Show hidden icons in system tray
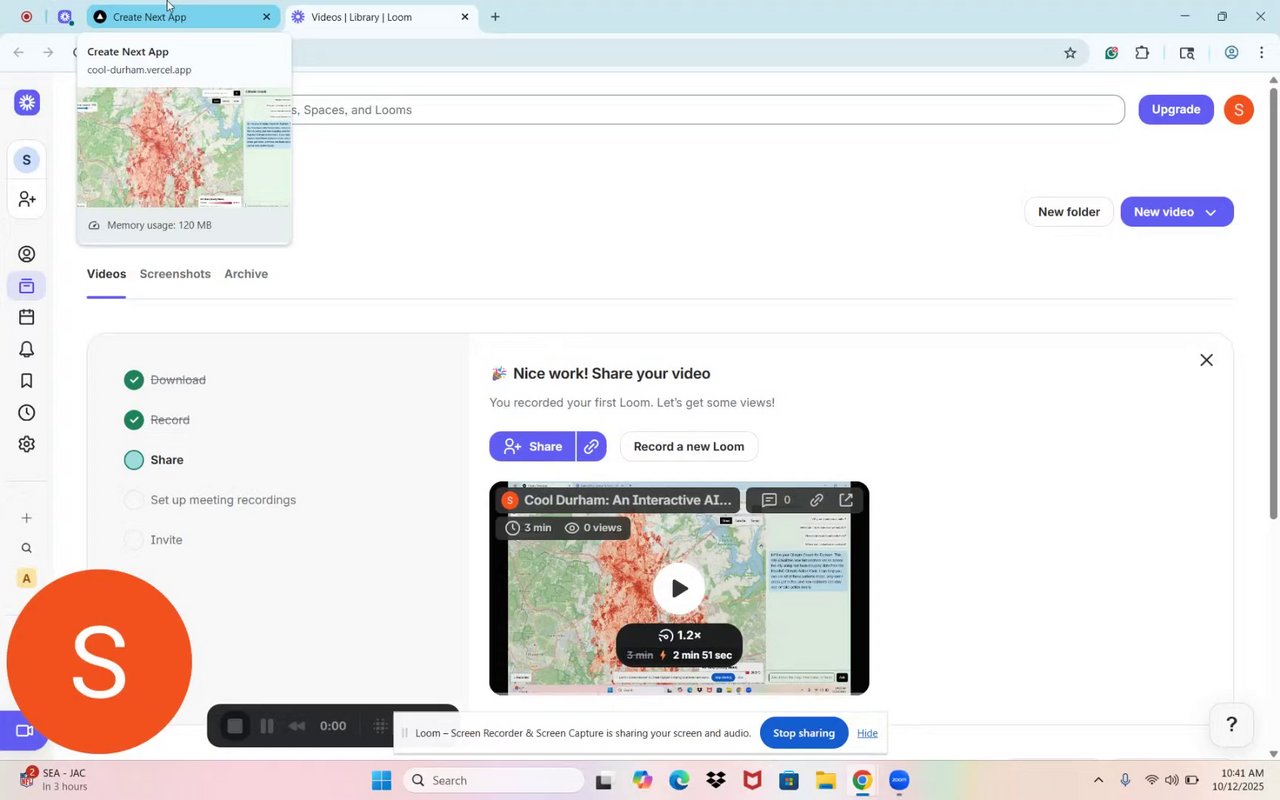Viewport: 1280px width, 800px height. pos(1098,780)
